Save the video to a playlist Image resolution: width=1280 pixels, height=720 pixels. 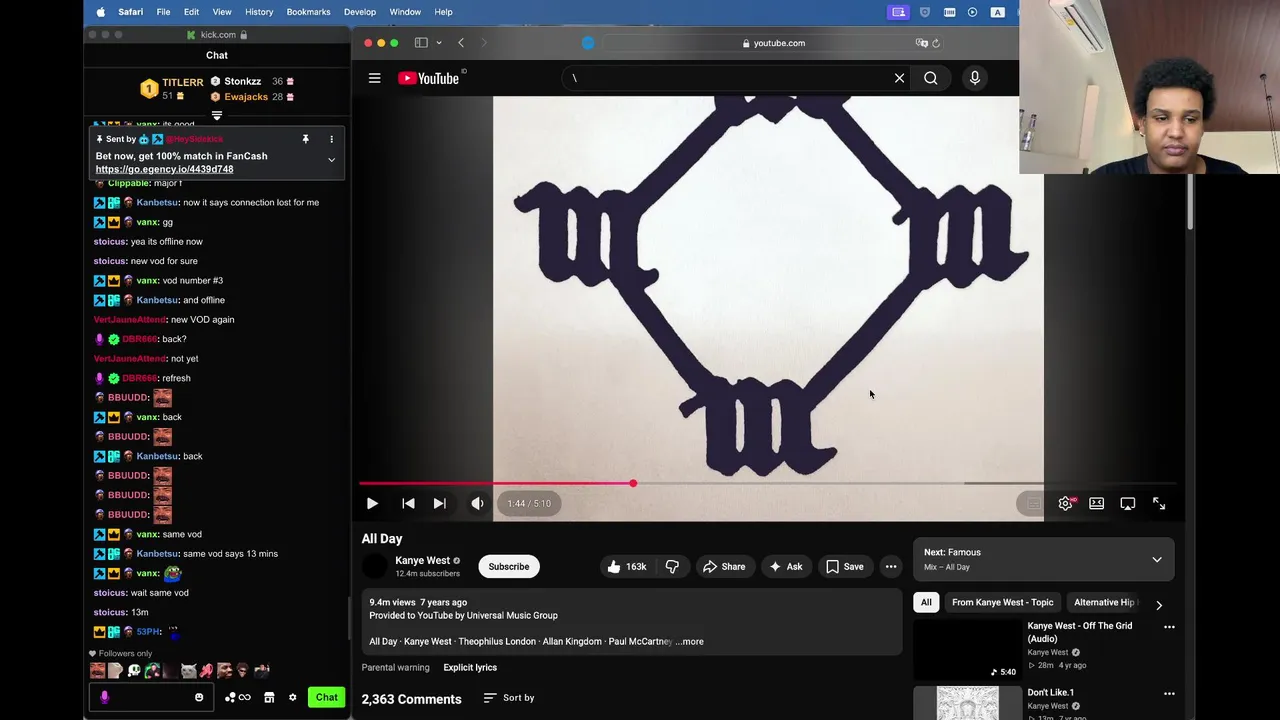pyautogui.click(x=845, y=566)
